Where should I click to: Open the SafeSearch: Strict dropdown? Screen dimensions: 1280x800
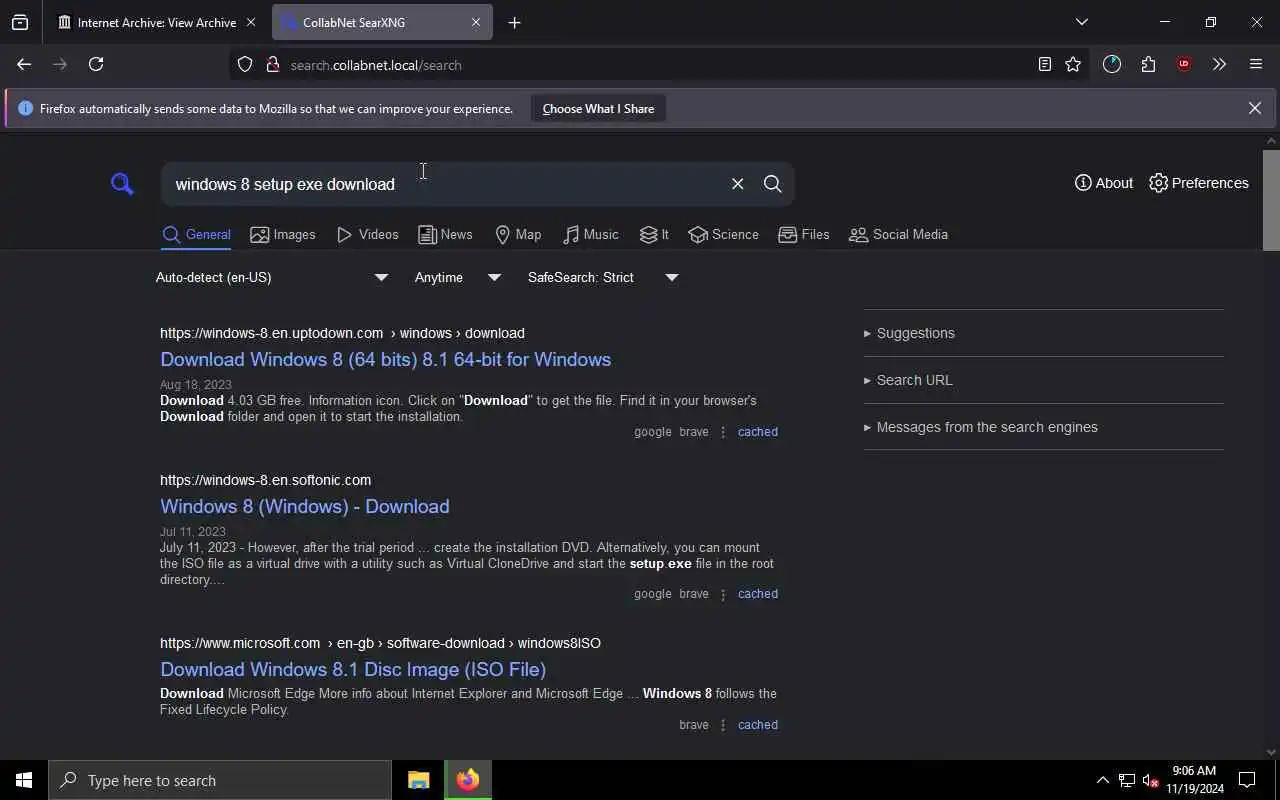tap(603, 277)
